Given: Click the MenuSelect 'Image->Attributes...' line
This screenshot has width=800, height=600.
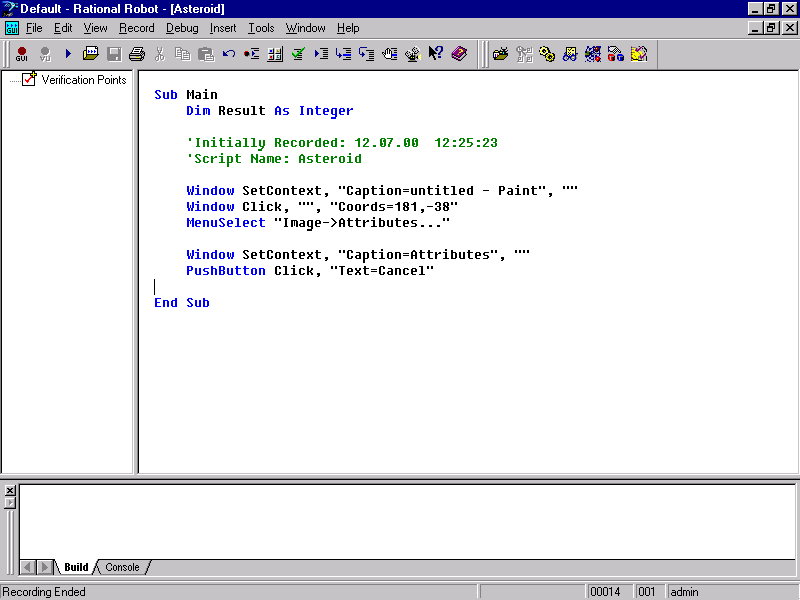Looking at the screenshot, I should coord(318,223).
